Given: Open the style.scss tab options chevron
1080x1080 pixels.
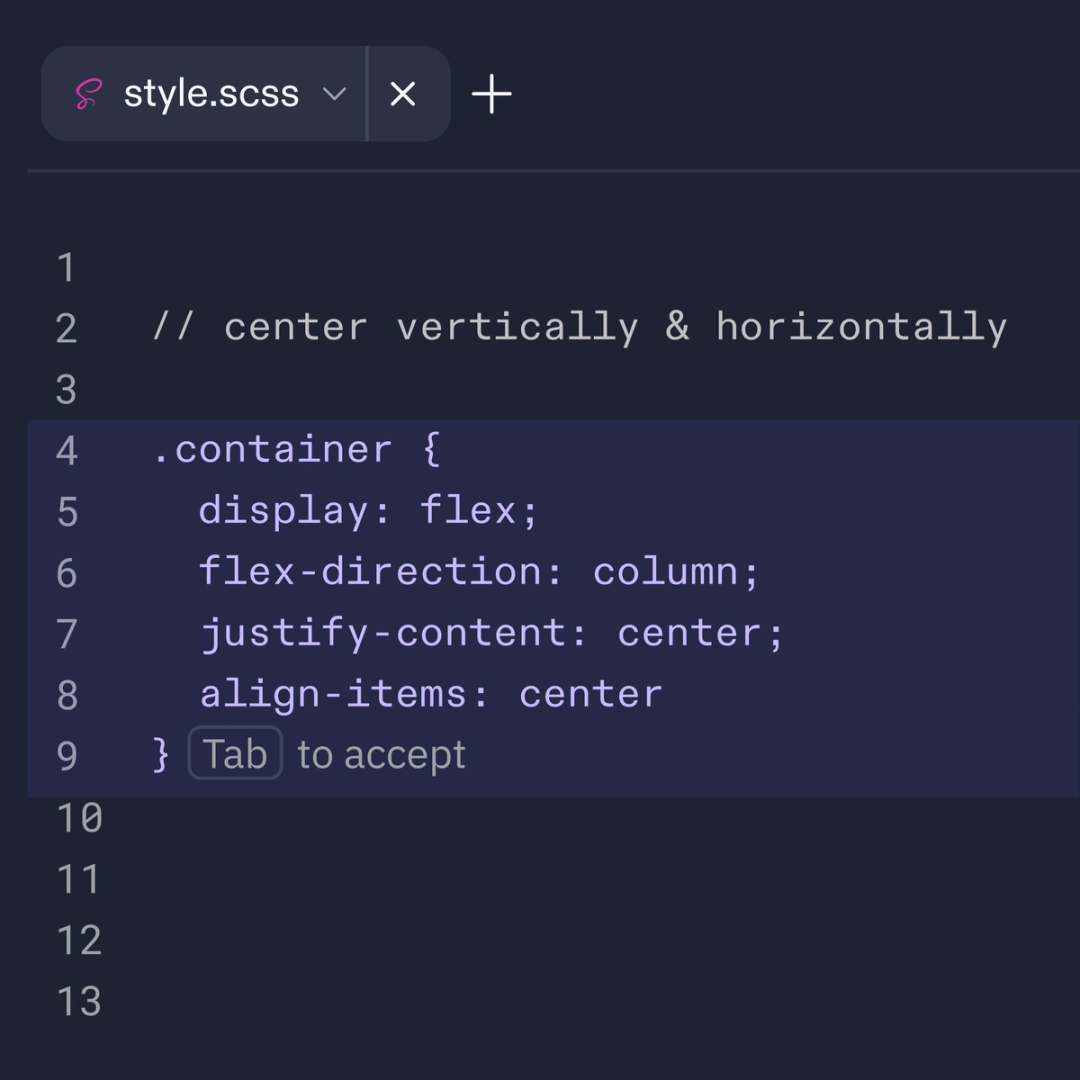Looking at the screenshot, I should coord(336,95).
